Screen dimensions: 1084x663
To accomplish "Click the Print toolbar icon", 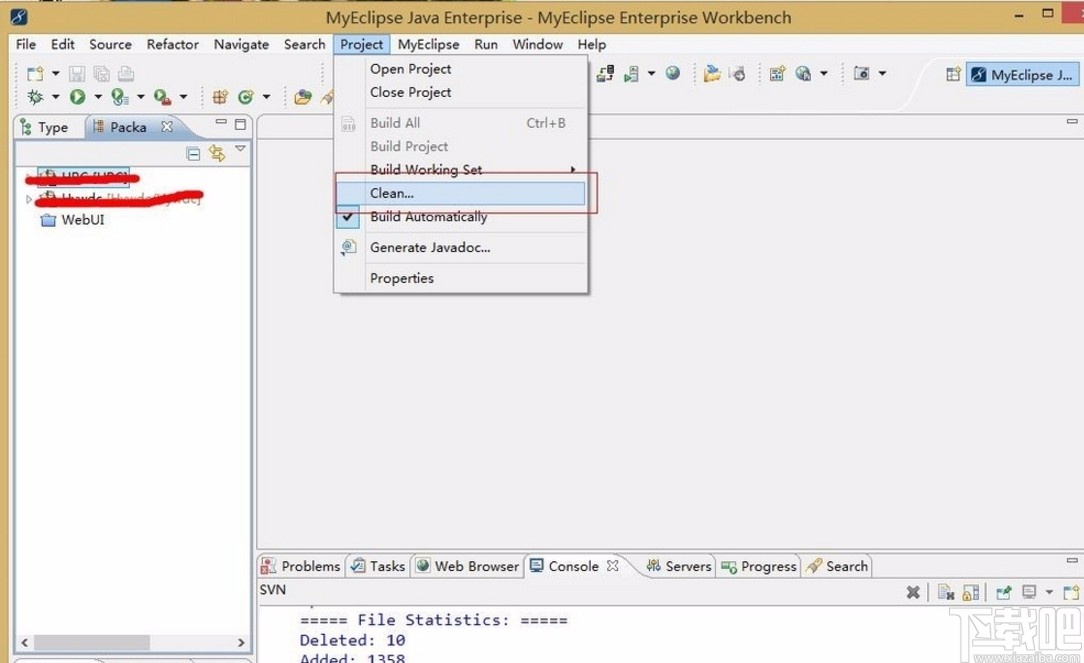I will pos(125,73).
